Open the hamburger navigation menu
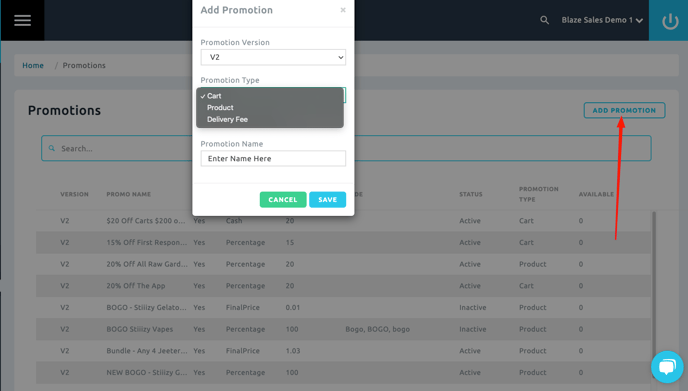Viewport: 688px width, 391px height. tap(22, 20)
